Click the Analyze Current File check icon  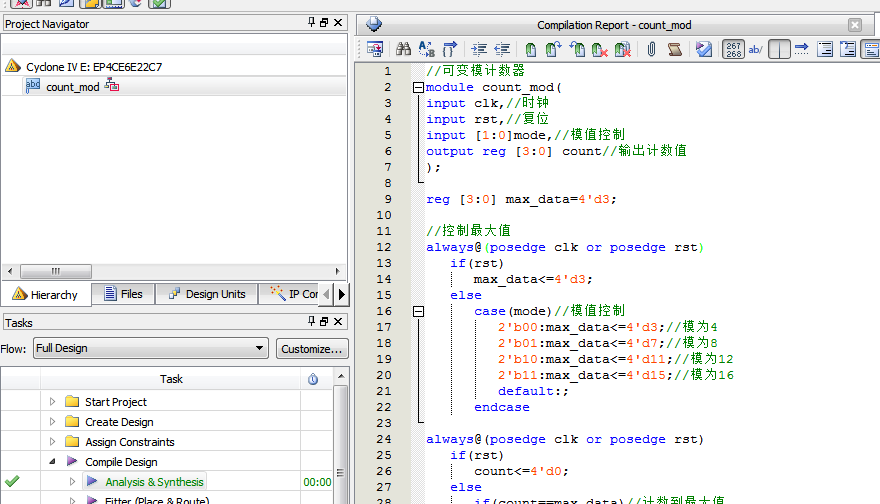pyautogui.click(x=704, y=49)
